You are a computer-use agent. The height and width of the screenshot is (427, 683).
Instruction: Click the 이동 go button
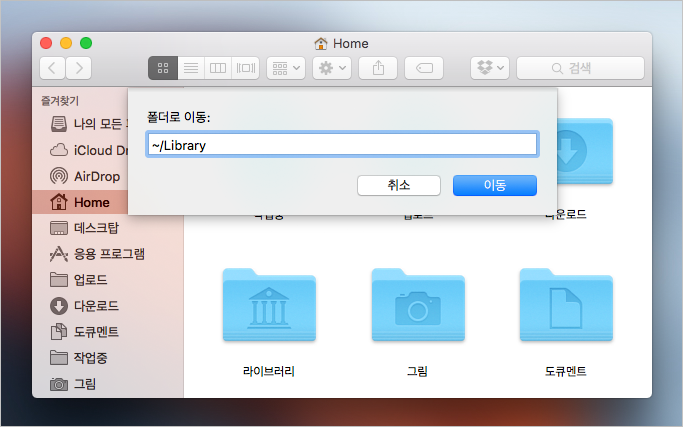click(495, 185)
